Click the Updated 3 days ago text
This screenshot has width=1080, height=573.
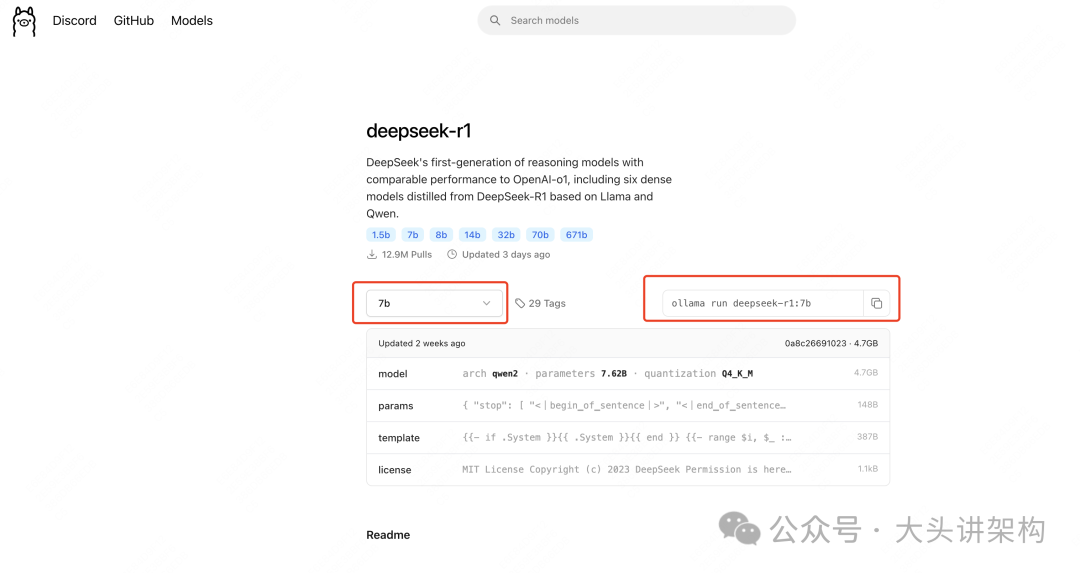click(506, 254)
